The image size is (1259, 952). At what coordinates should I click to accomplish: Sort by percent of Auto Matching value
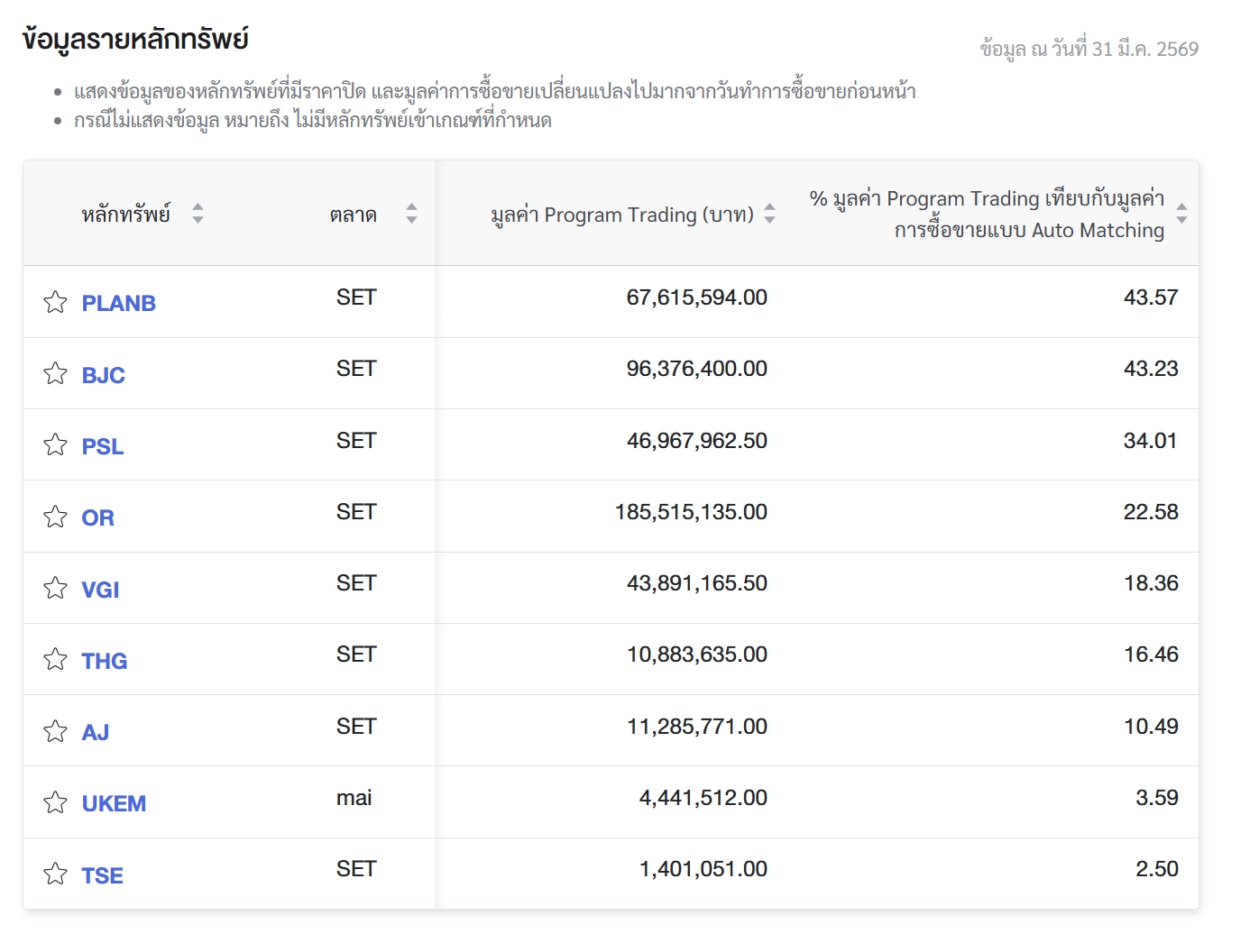pyautogui.click(x=1181, y=214)
